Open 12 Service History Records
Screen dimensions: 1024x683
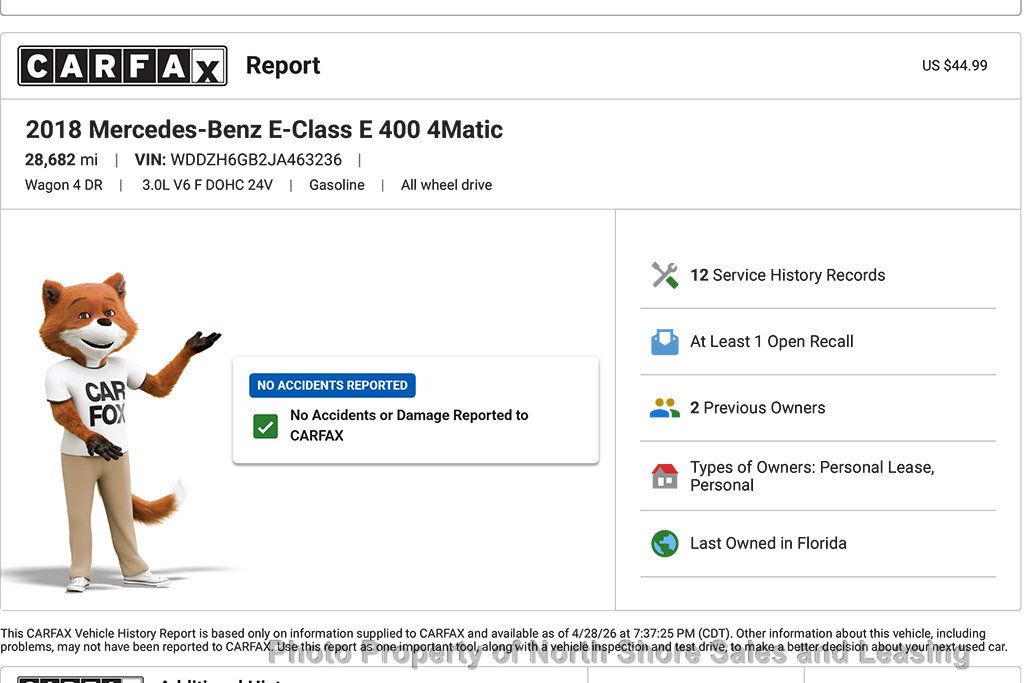pos(788,275)
